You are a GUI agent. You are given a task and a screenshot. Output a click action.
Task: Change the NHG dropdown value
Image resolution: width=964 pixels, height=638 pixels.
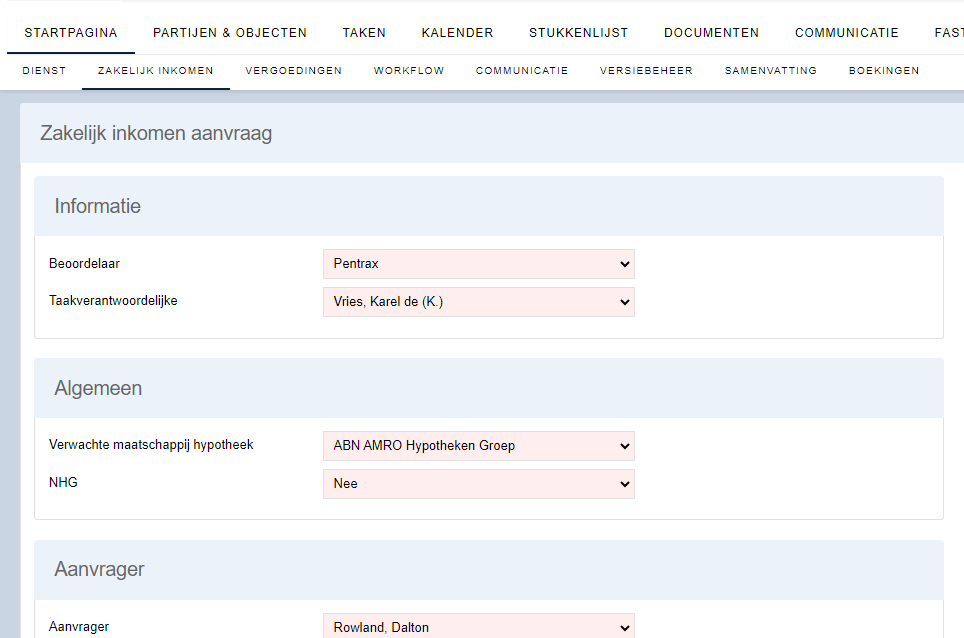pos(479,484)
